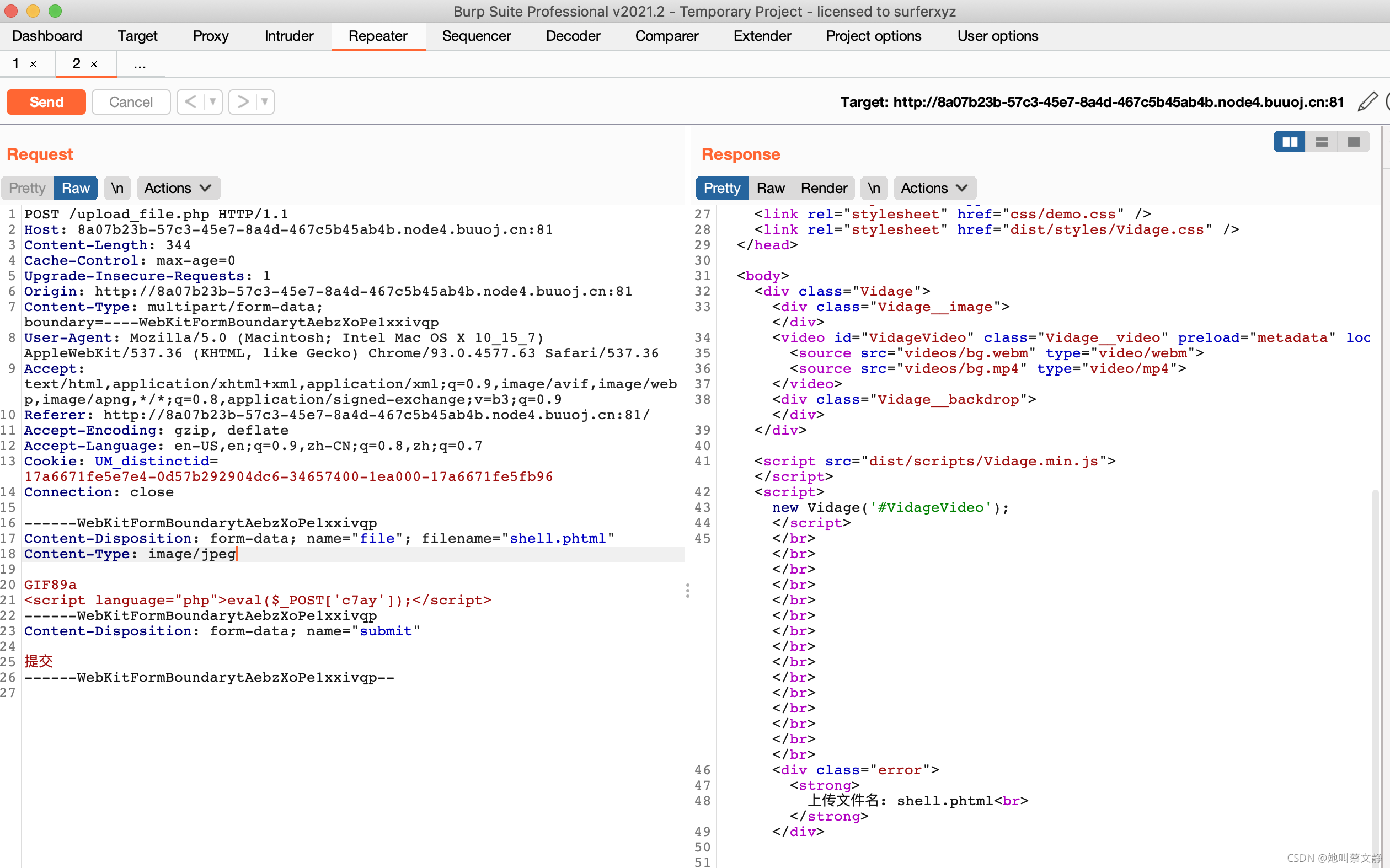Open the Intruder tab
Image resolution: width=1390 pixels, height=868 pixels.
pyautogui.click(x=289, y=36)
